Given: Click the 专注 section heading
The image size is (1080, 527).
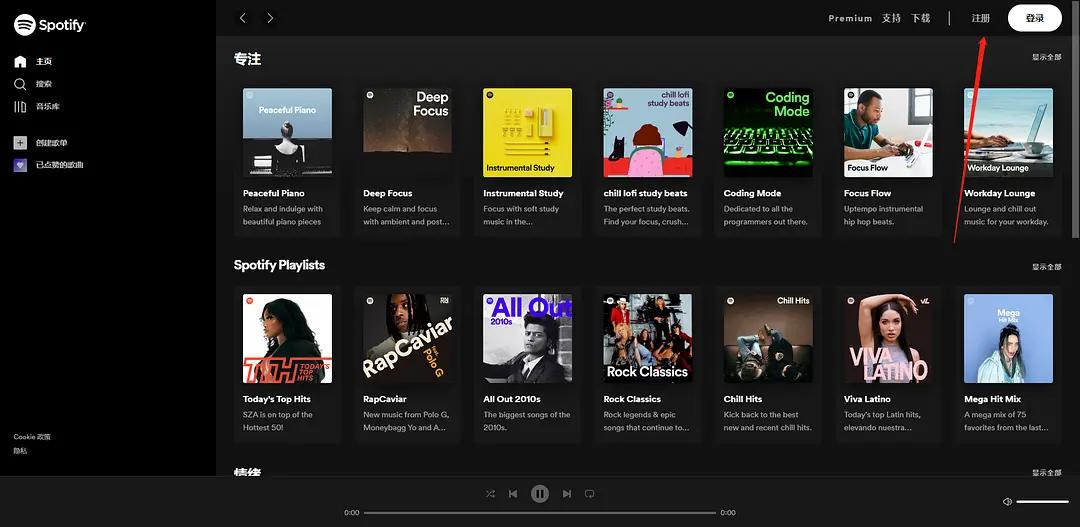Looking at the screenshot, I should (247, 59).
